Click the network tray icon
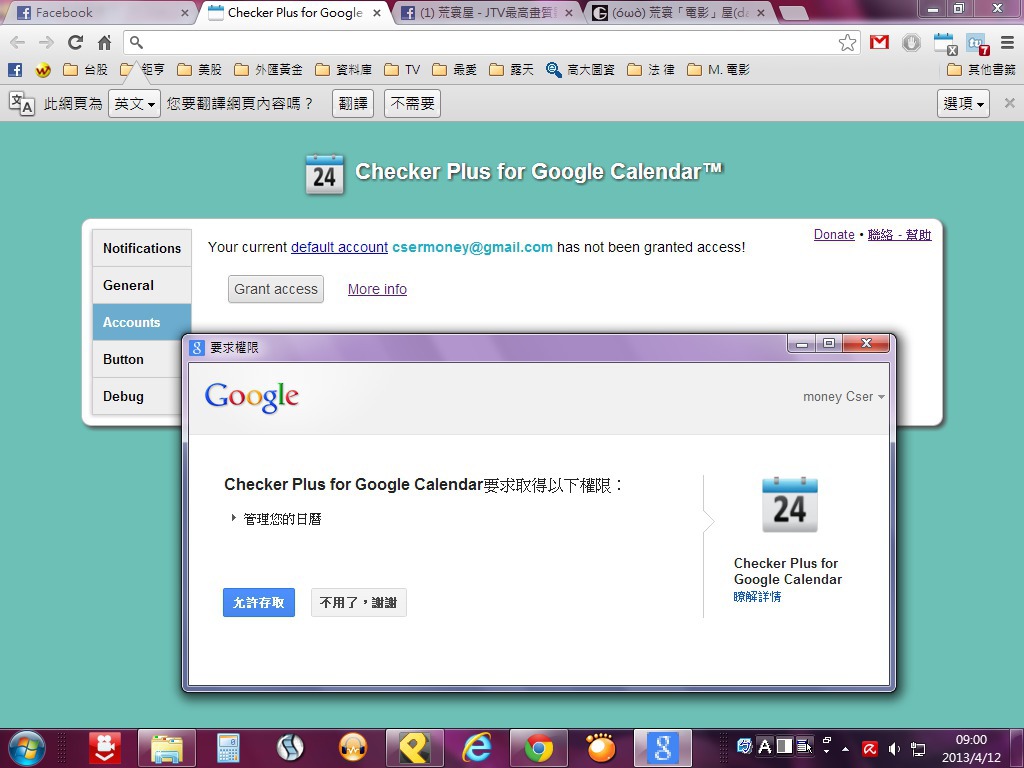This screenshot has height=768, width=1024. (x=918, y=748)
